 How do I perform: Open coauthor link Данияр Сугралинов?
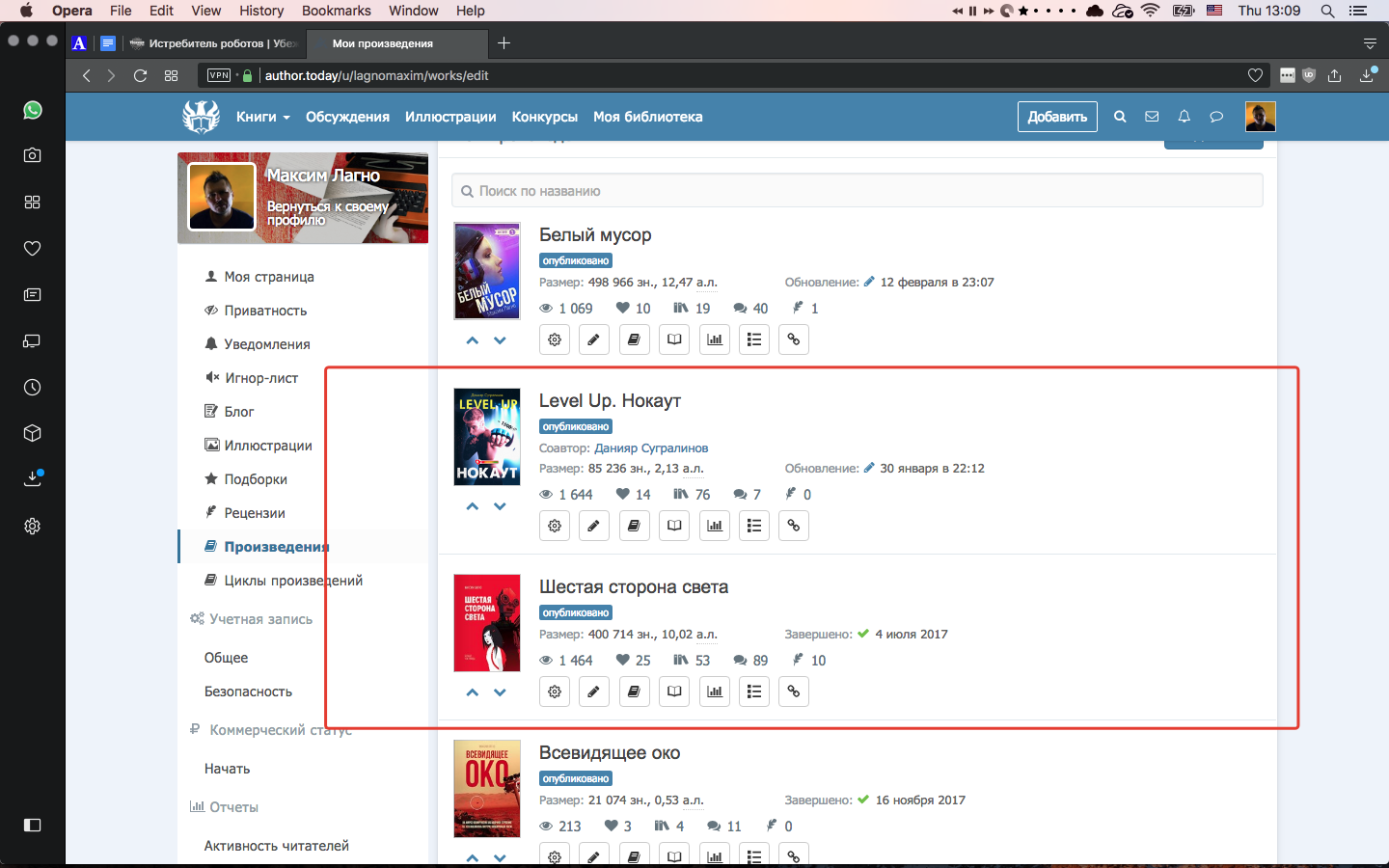(x=651, y=448)
